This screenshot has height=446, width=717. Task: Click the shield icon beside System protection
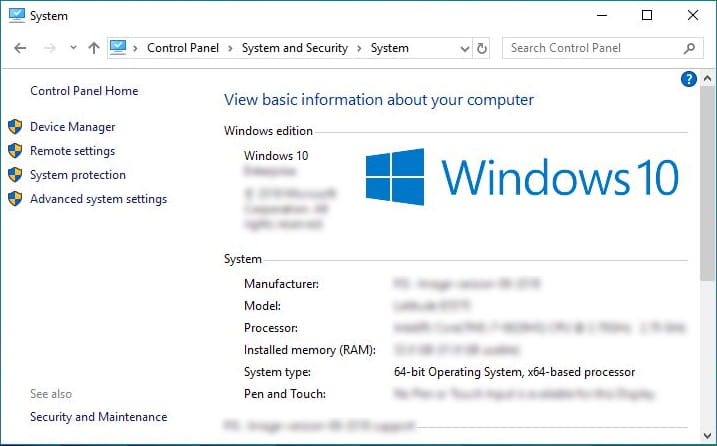[15, 175]
